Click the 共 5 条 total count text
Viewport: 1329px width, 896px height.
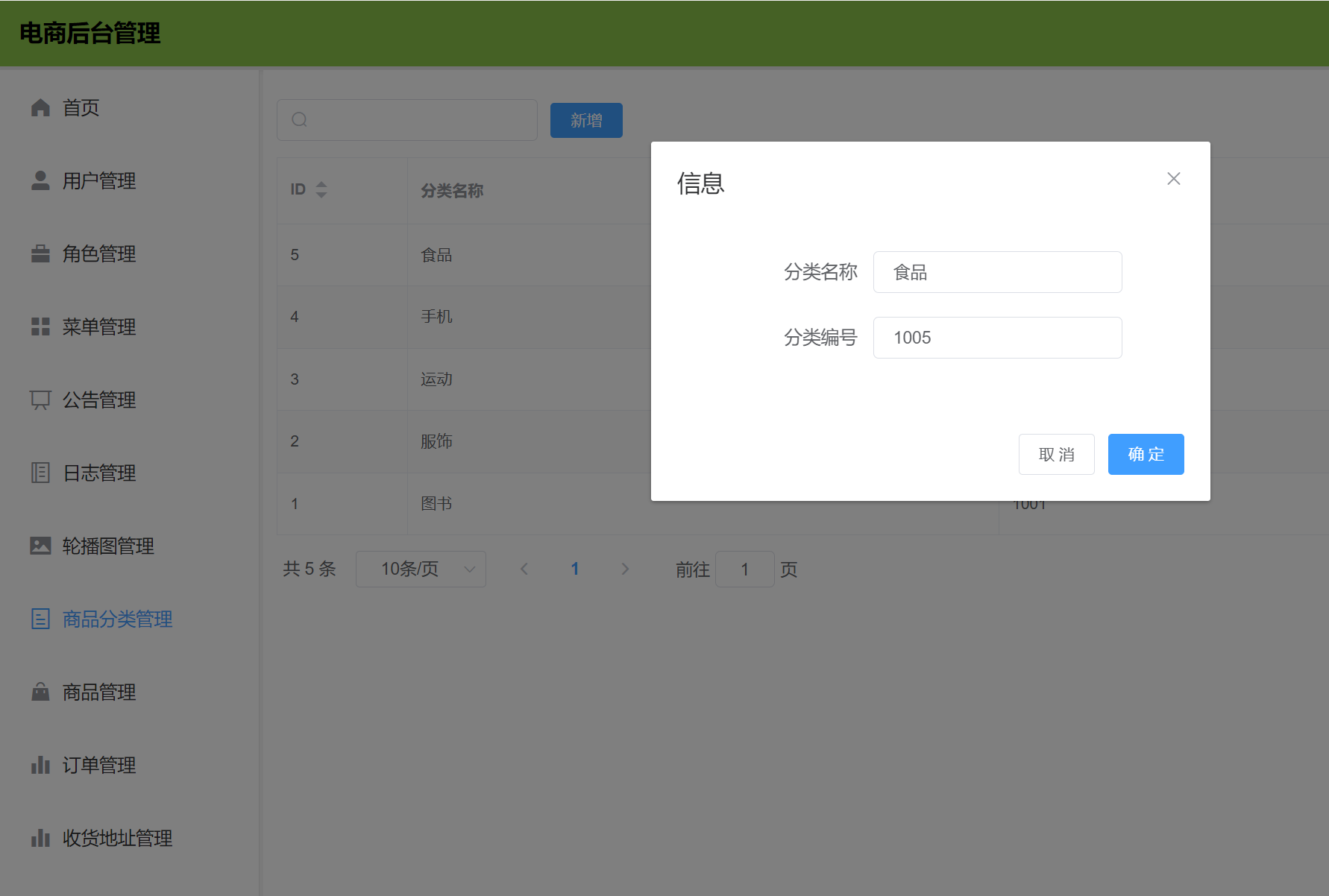coord(310,569)
